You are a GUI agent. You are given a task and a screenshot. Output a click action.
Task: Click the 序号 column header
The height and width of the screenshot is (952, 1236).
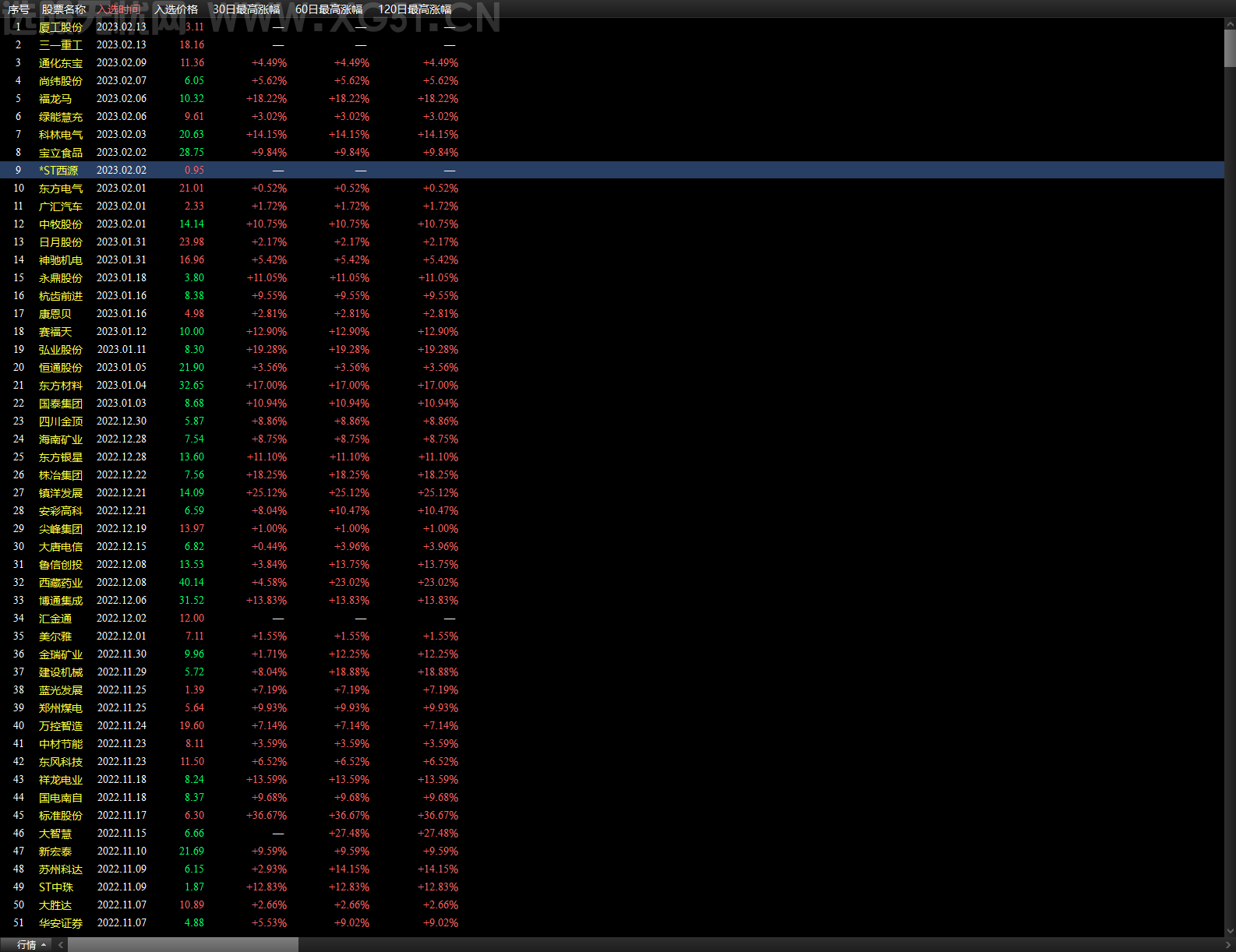(x=19, y=9)
